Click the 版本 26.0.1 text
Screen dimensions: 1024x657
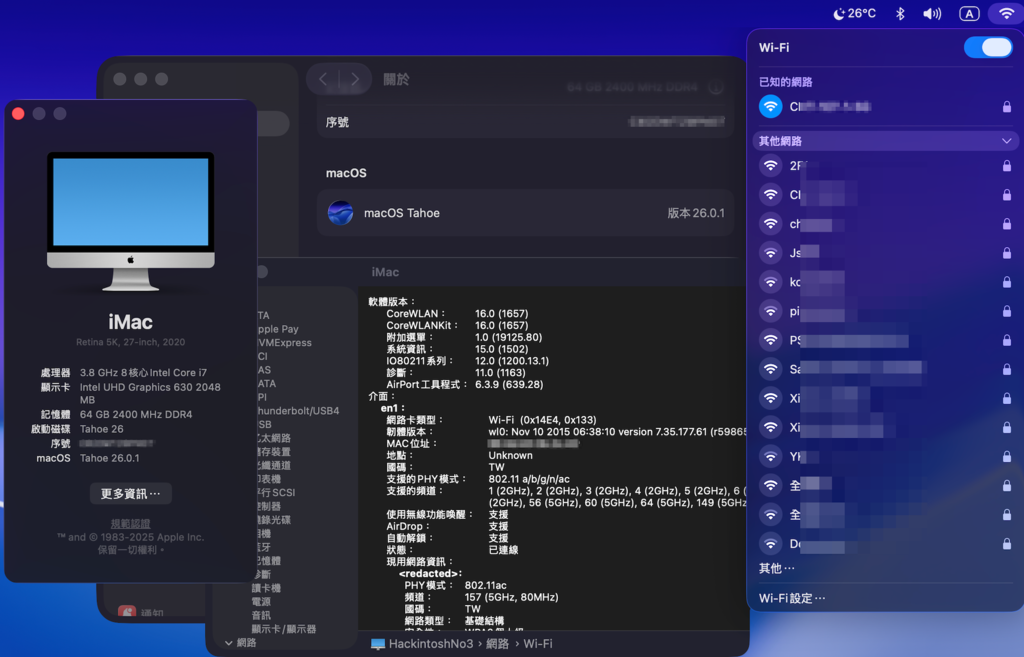pyautogui.click(x=696, y=213)
